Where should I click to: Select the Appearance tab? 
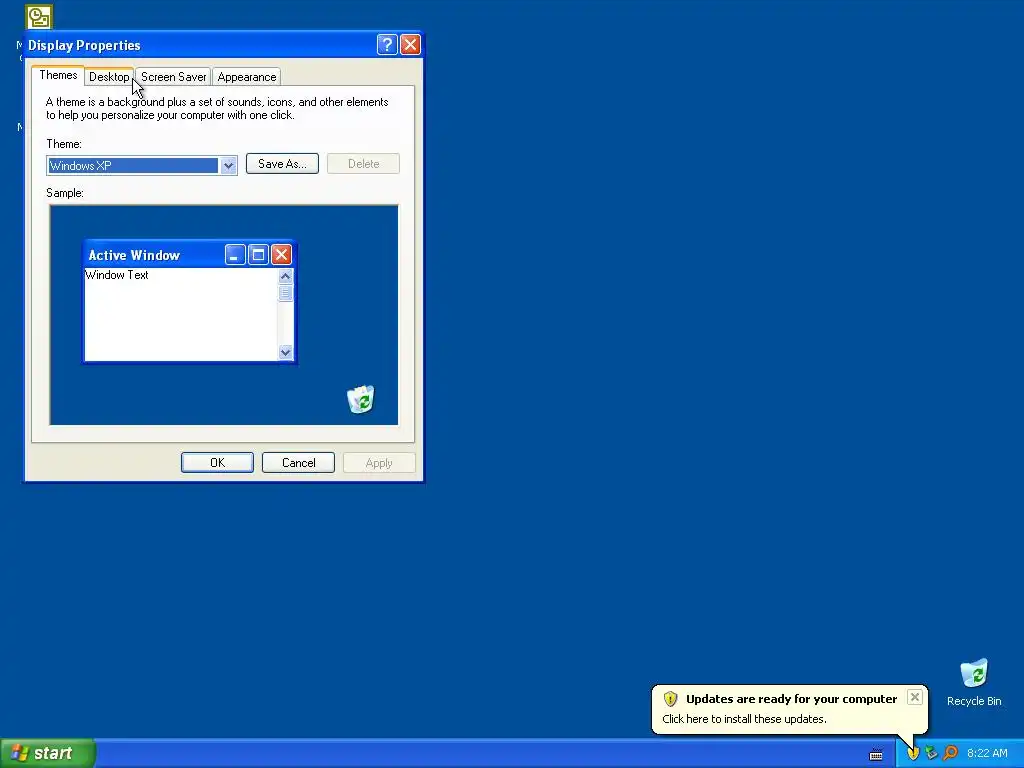[246, 77]
